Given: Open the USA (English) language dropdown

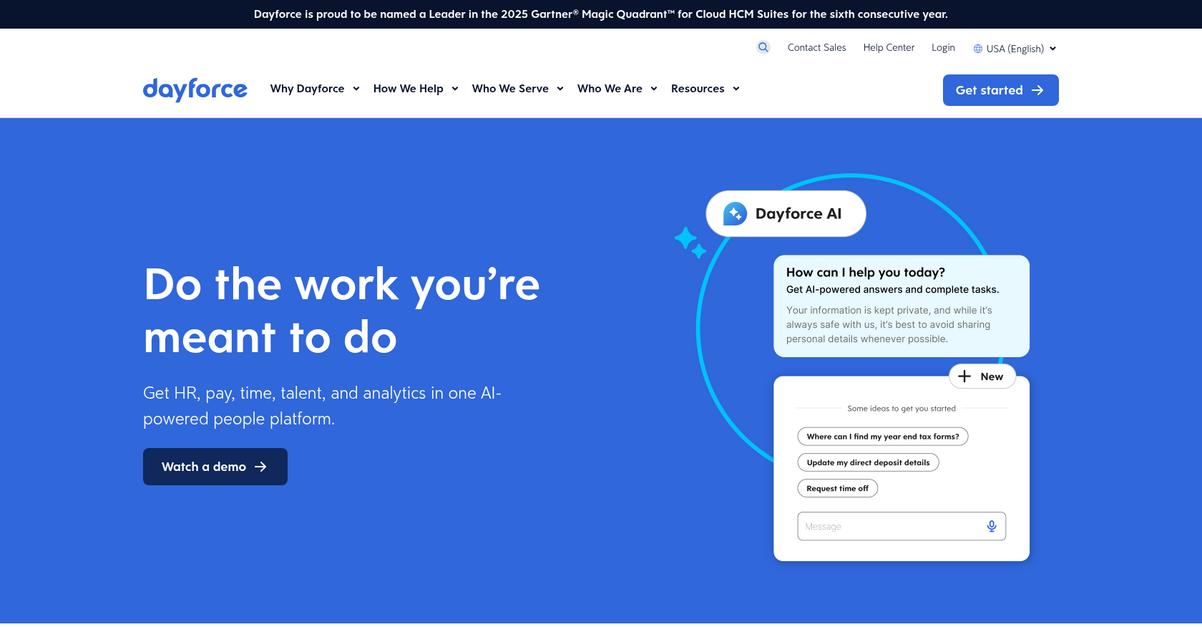Looking at the screenshot, I should click(x=1014, y=47).
